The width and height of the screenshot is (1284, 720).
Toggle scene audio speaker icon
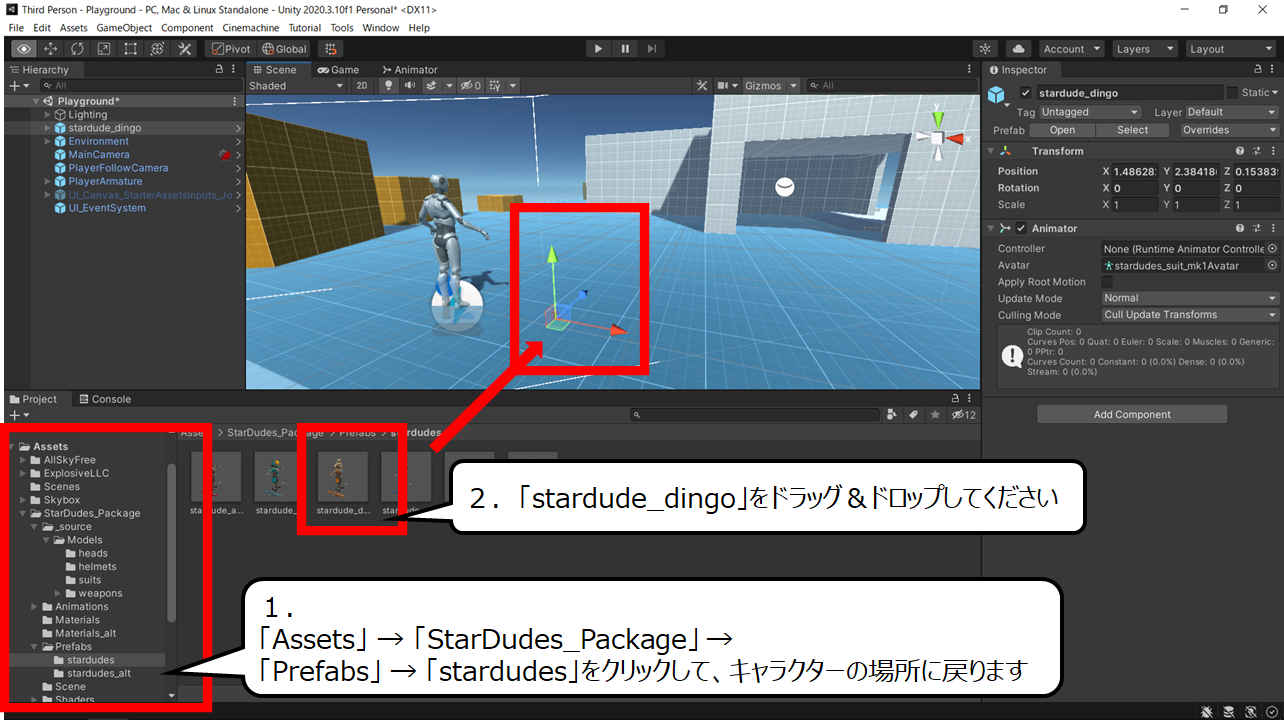point(409,86)
